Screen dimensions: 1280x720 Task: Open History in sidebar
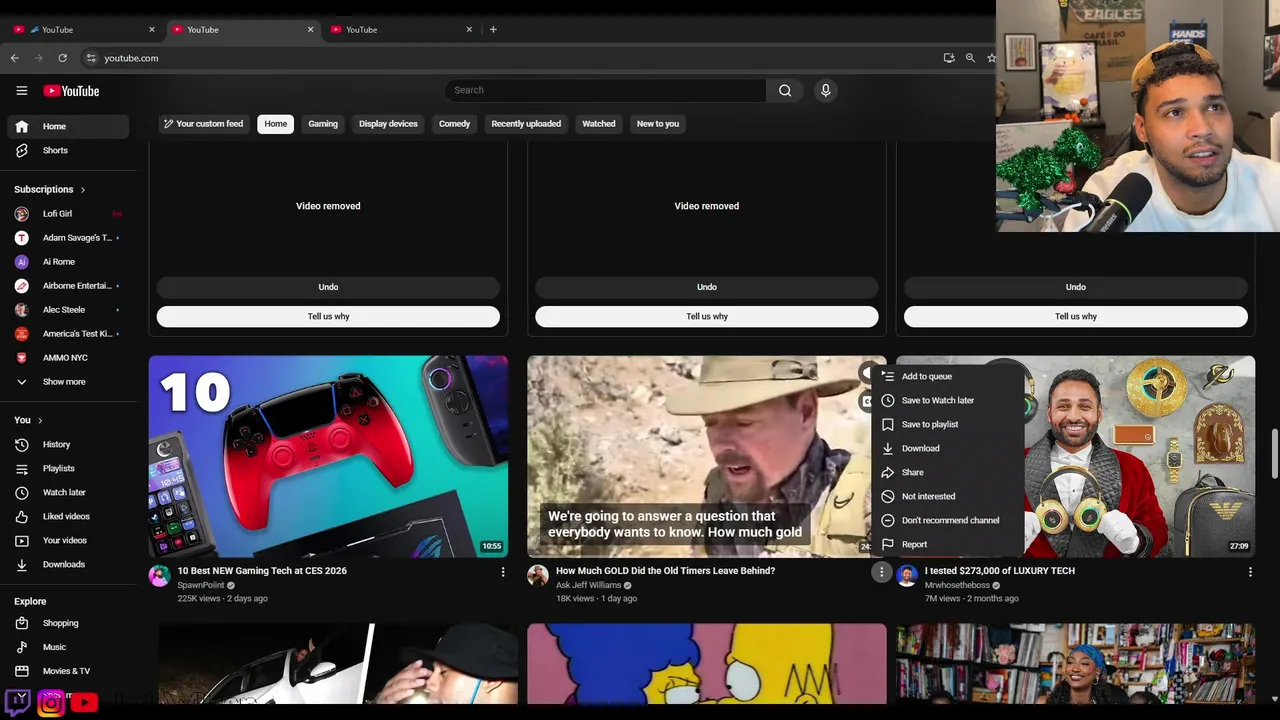(68, 444)
